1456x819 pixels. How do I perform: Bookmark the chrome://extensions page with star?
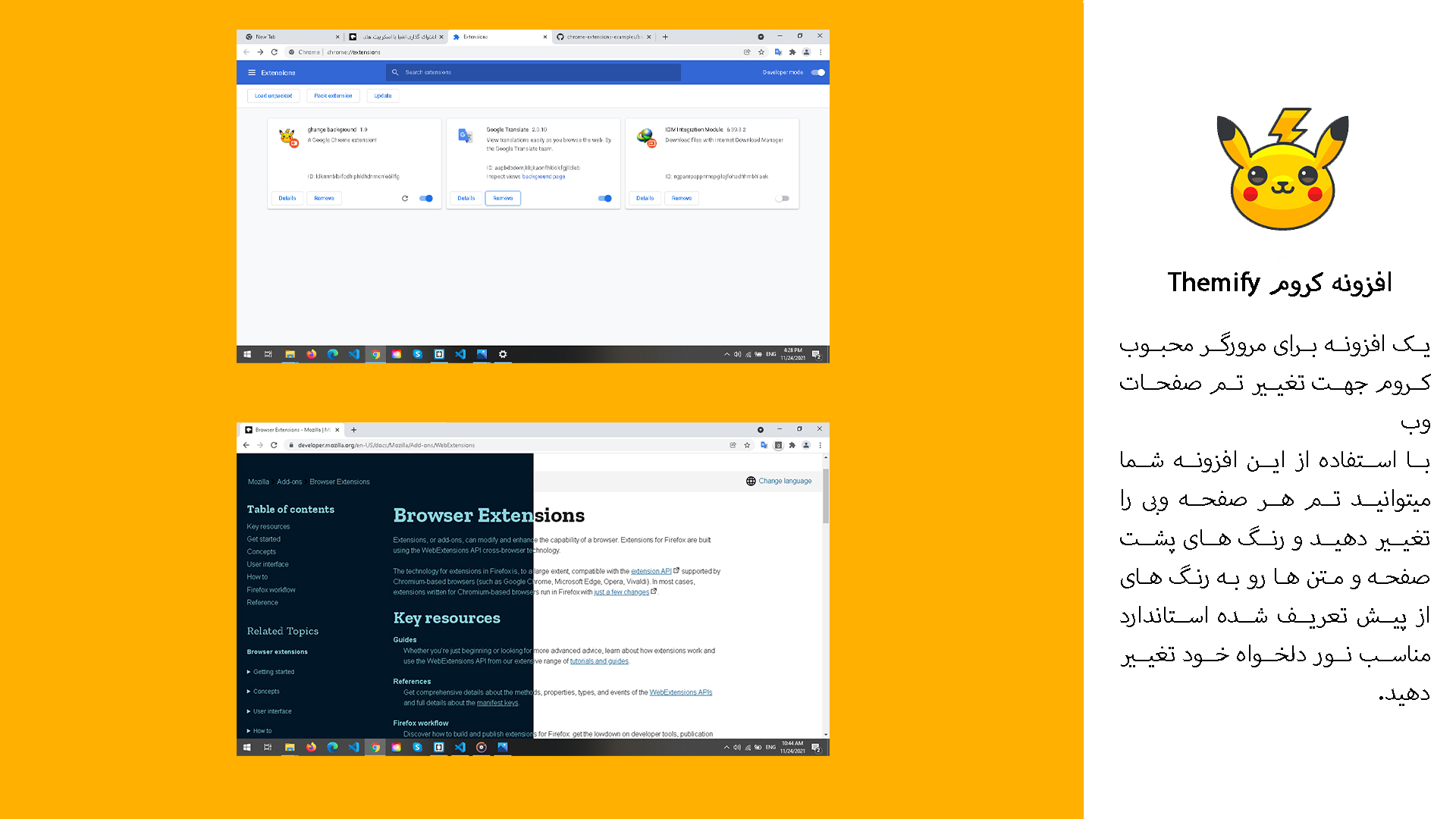click(x=761, y=52)
